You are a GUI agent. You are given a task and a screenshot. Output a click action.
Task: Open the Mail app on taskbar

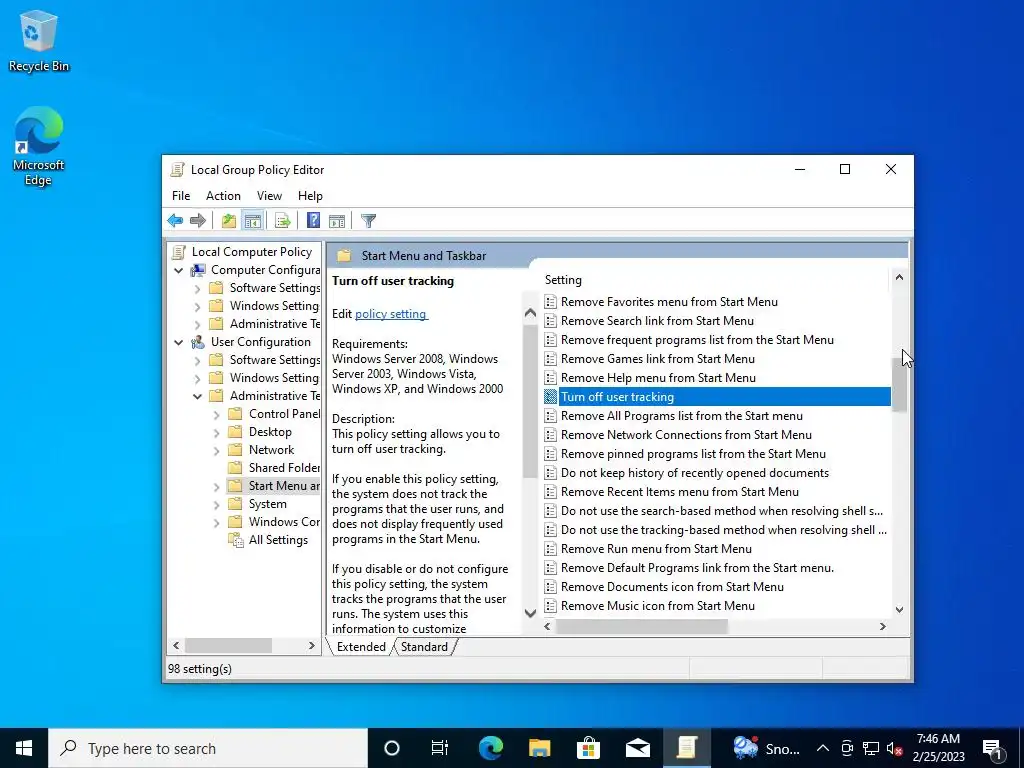637,748
